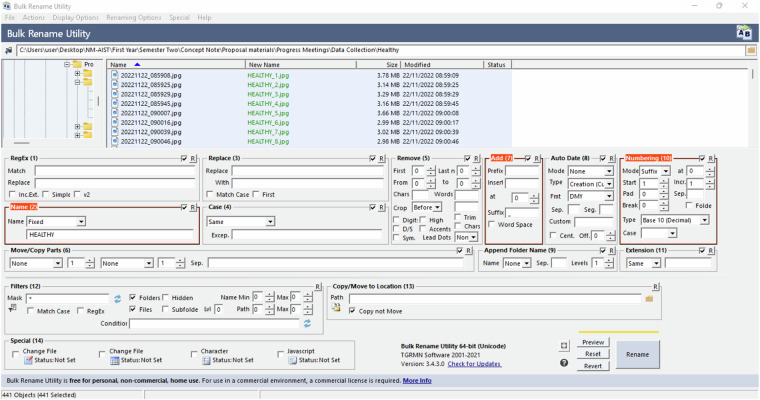Screen dimensions: 760x400
Task: Open the File menu
Action: coord(10,17)
